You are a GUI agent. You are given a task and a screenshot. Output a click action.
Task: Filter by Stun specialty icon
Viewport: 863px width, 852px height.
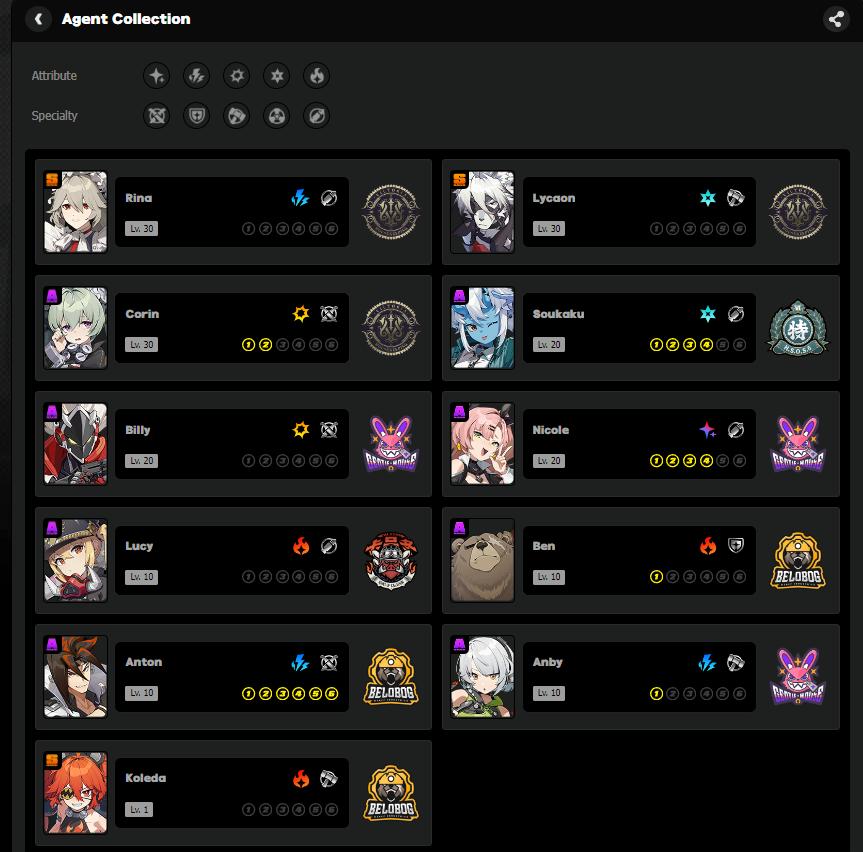[x=237, y=116]
